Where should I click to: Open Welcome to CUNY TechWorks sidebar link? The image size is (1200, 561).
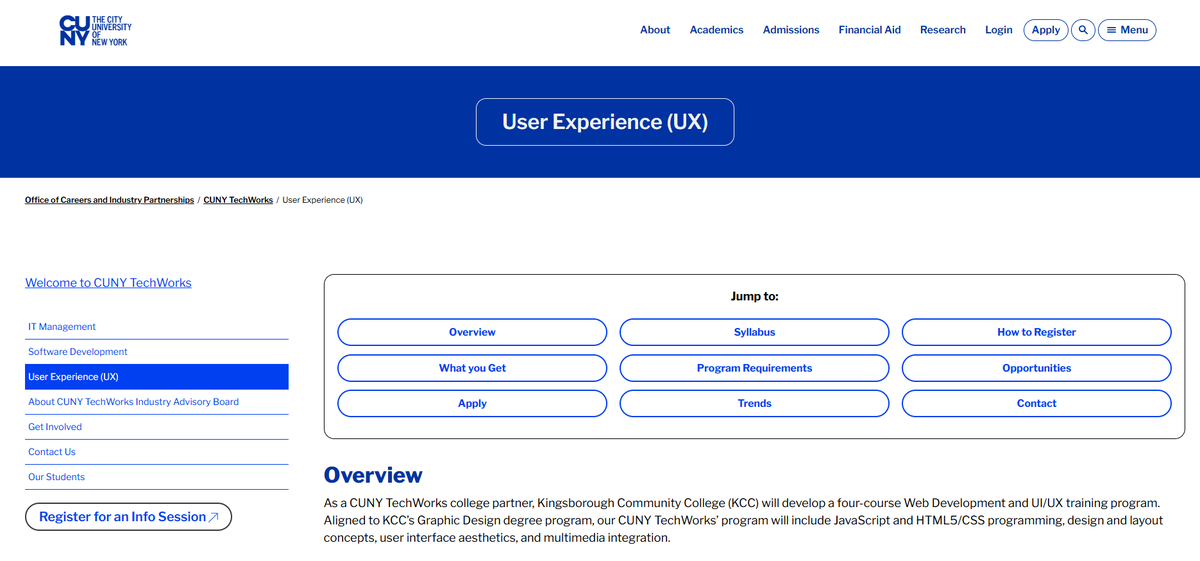[108, 283]
